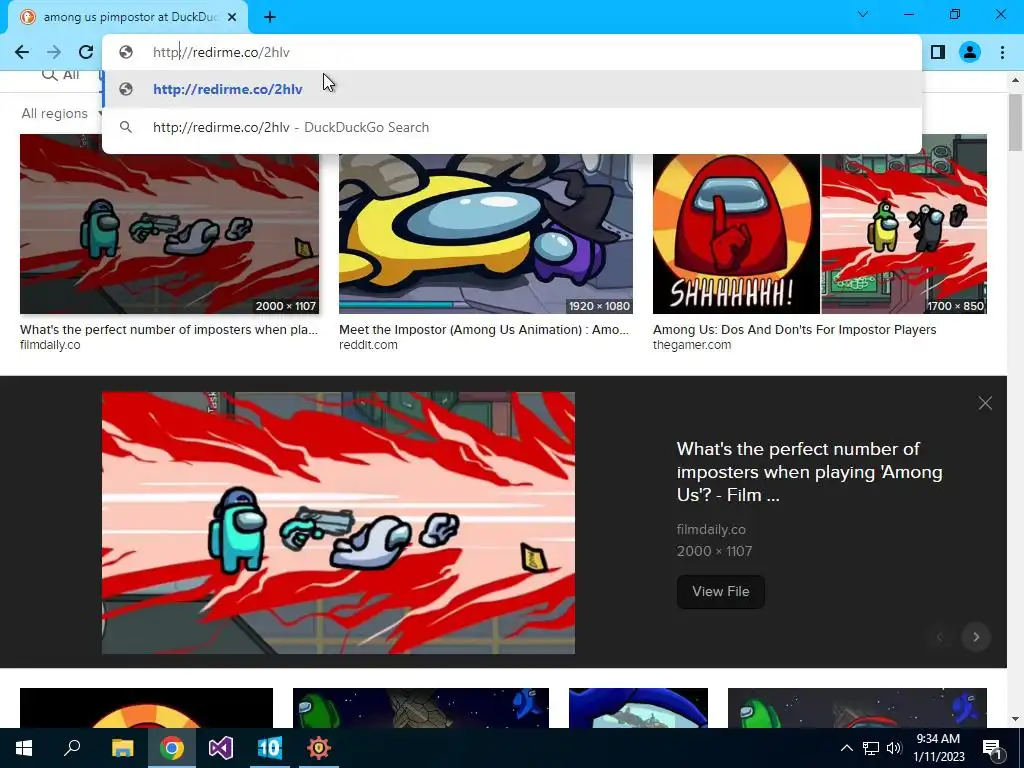
Task: Click inside the address bar URL text
Action: (x=221, y=52)
